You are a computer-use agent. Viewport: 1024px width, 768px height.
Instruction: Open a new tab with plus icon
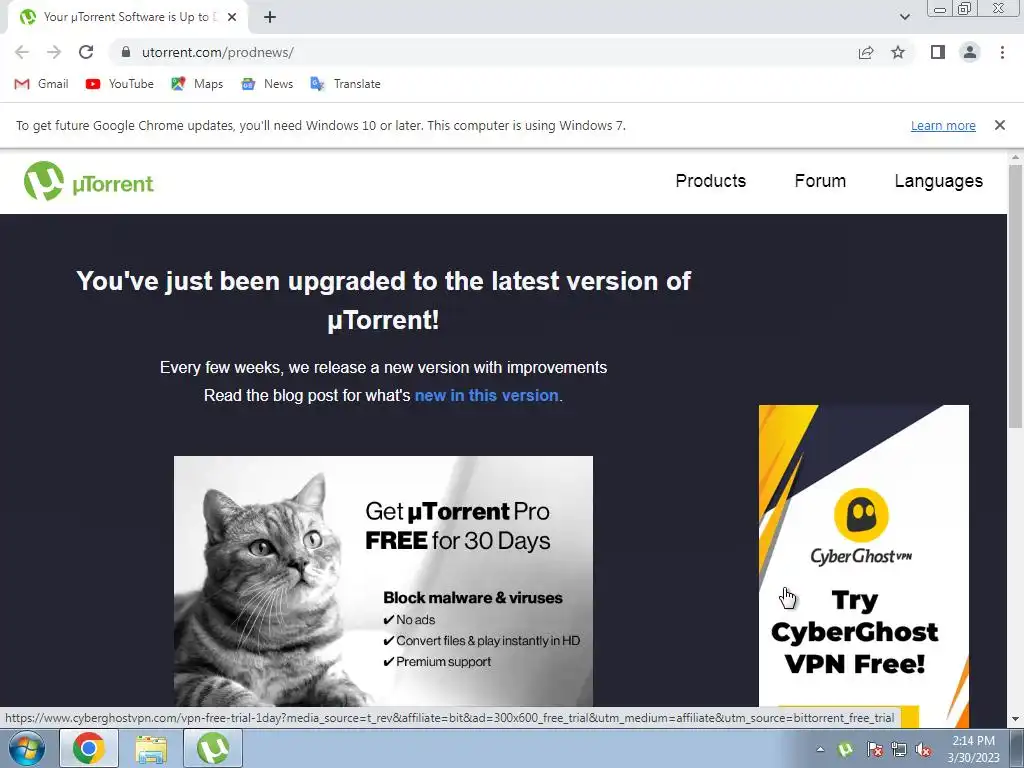tap(270, 18)
